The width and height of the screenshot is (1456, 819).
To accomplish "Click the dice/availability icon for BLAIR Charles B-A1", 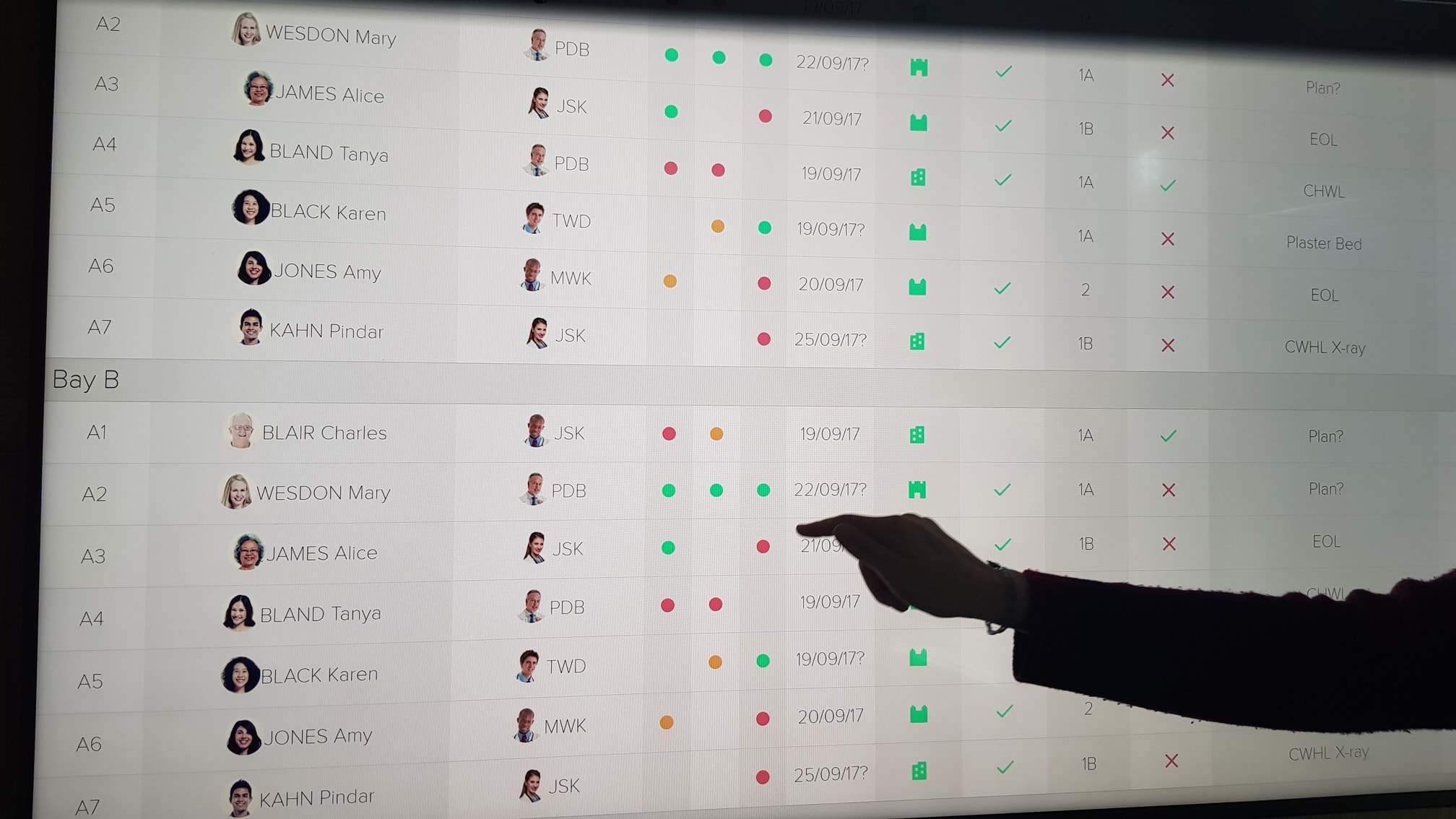I will pos(916,433).
